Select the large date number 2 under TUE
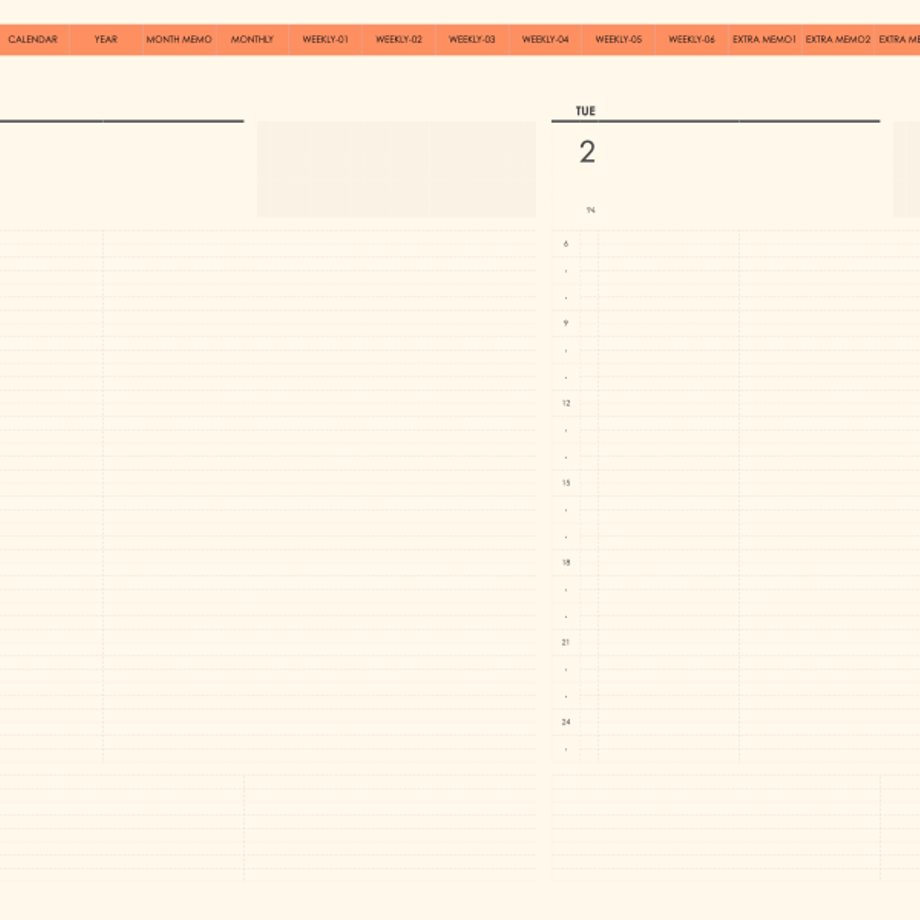 tap(587, 152)
